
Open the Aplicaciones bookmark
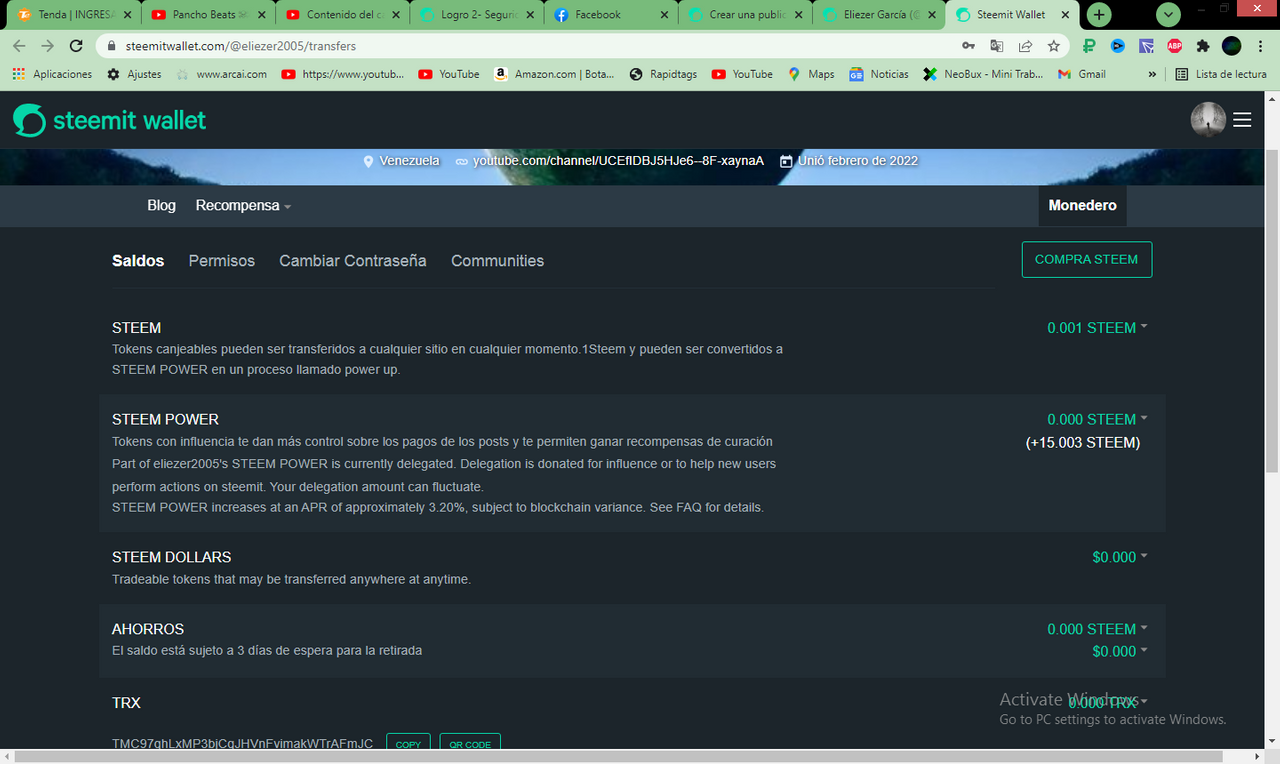pos(52,74)
